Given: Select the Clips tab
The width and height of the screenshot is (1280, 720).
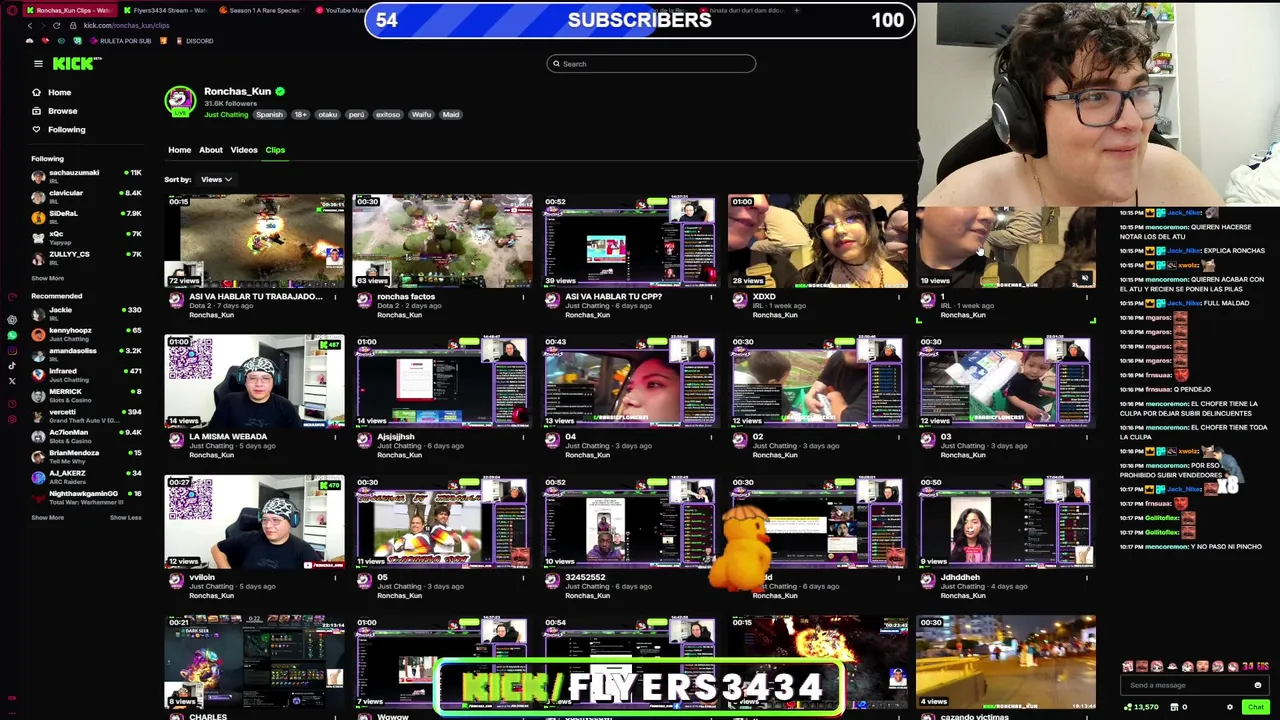Looking at the screenshot, I should click(x=275, y=150).
